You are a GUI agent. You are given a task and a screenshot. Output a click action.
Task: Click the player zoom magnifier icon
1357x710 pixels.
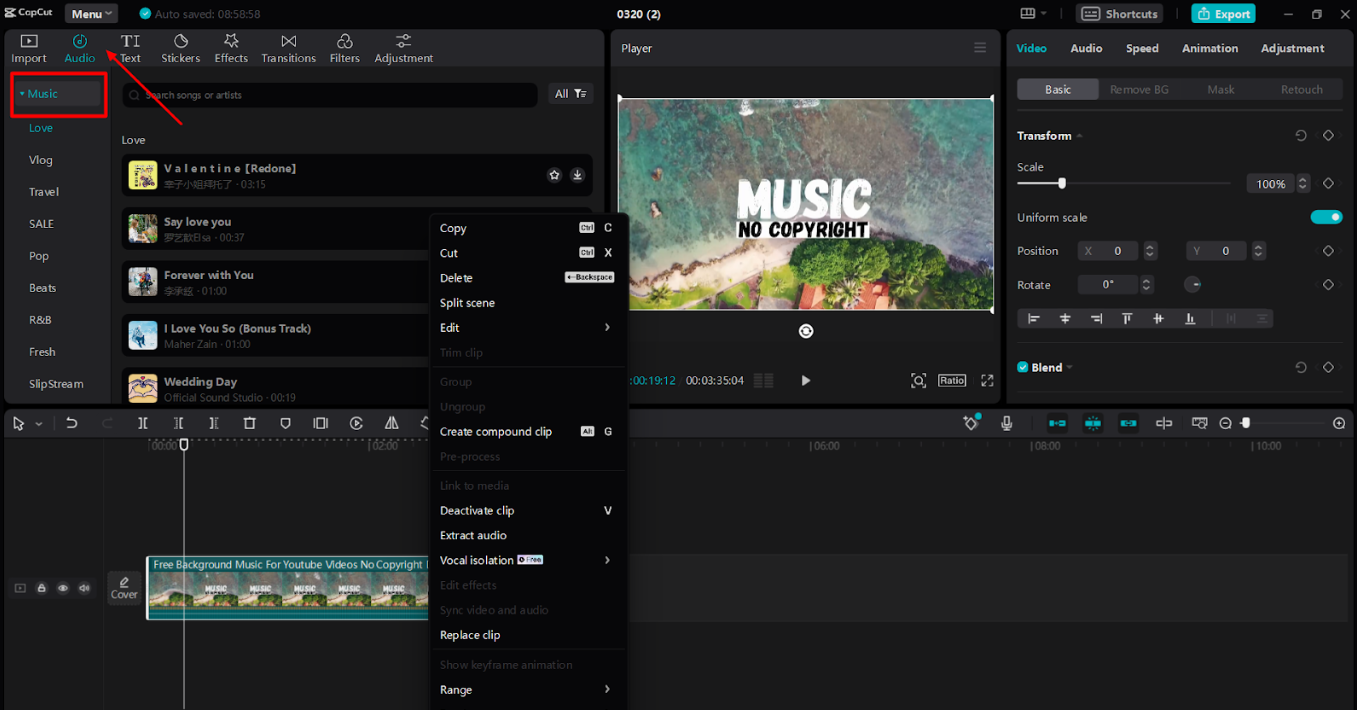(918, 380)
